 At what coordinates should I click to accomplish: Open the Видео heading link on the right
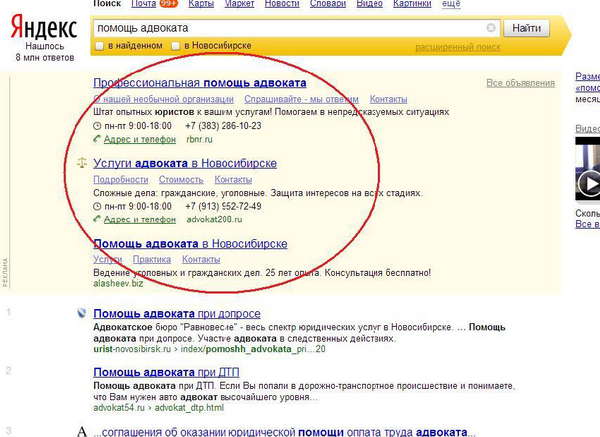tap(587, 129)
